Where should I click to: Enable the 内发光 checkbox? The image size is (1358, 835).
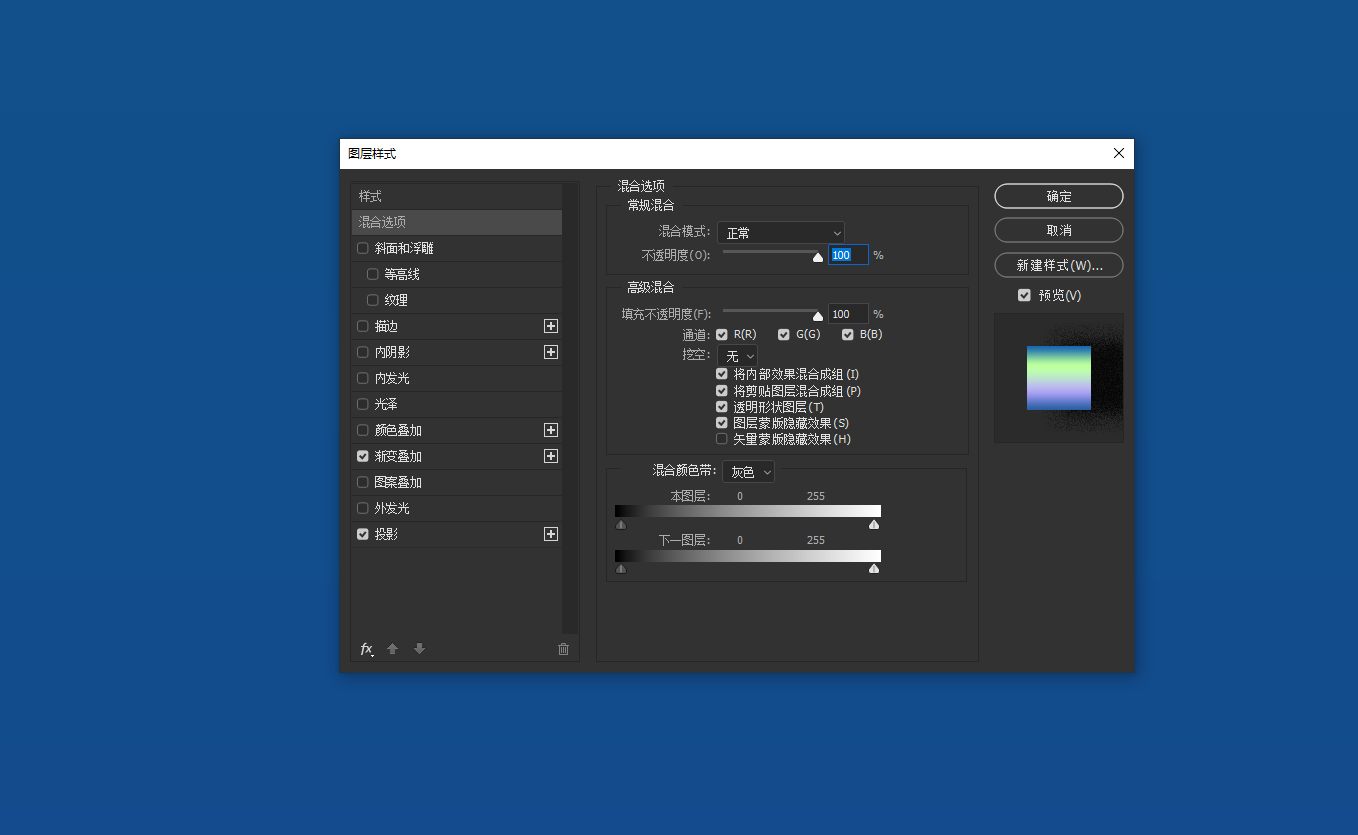pos(363,378)
